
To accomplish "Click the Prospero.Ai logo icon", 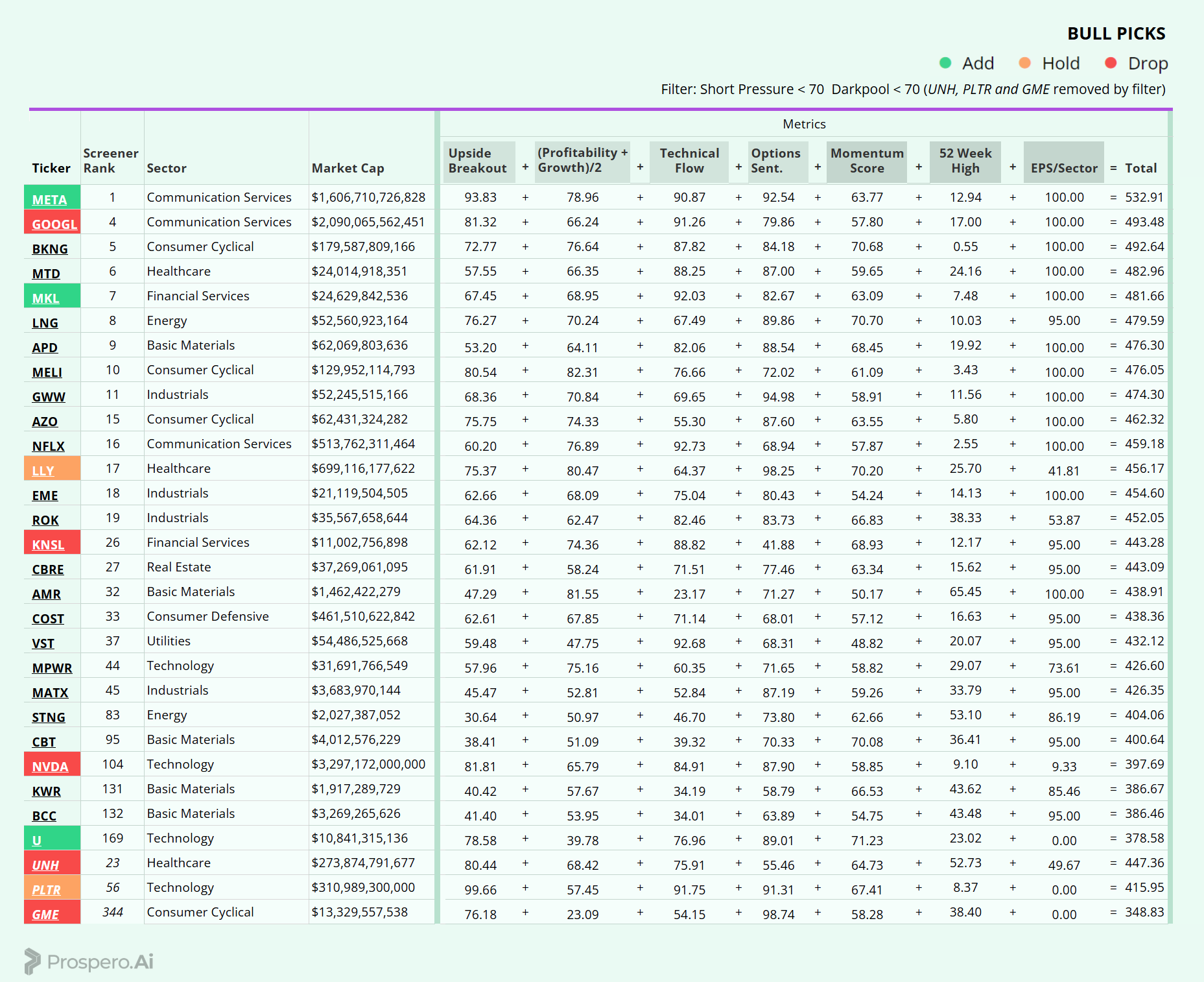I will tap(32, 961).
